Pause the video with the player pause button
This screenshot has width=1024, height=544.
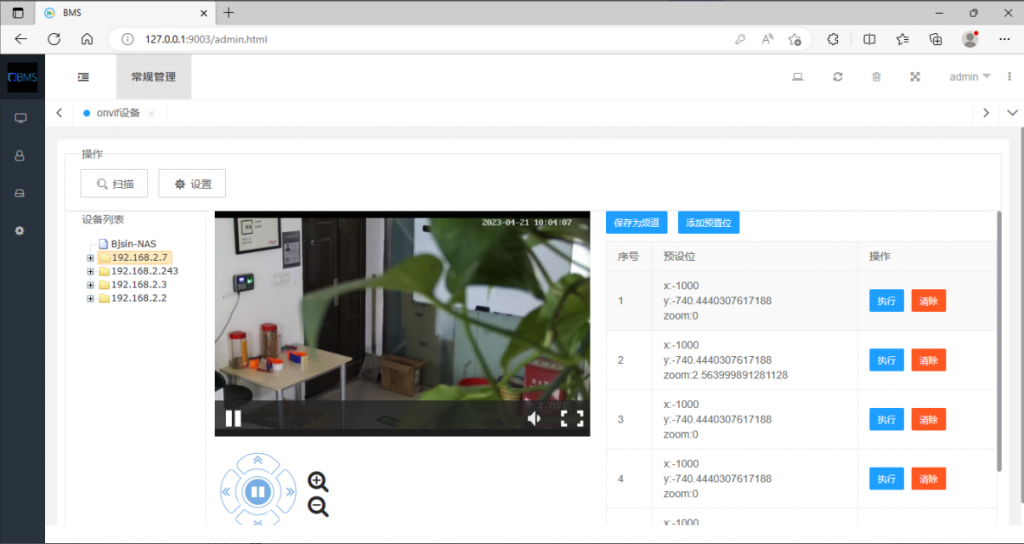233,418
